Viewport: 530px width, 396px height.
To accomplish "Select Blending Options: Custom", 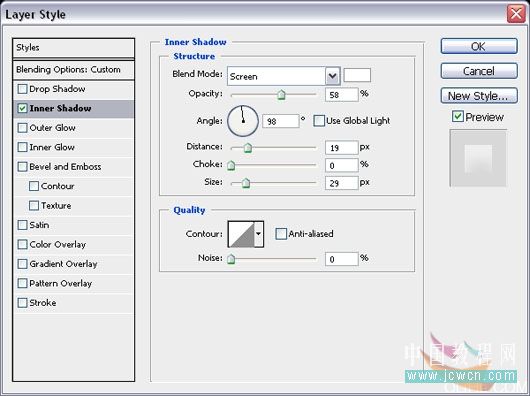I will point(74,70).
